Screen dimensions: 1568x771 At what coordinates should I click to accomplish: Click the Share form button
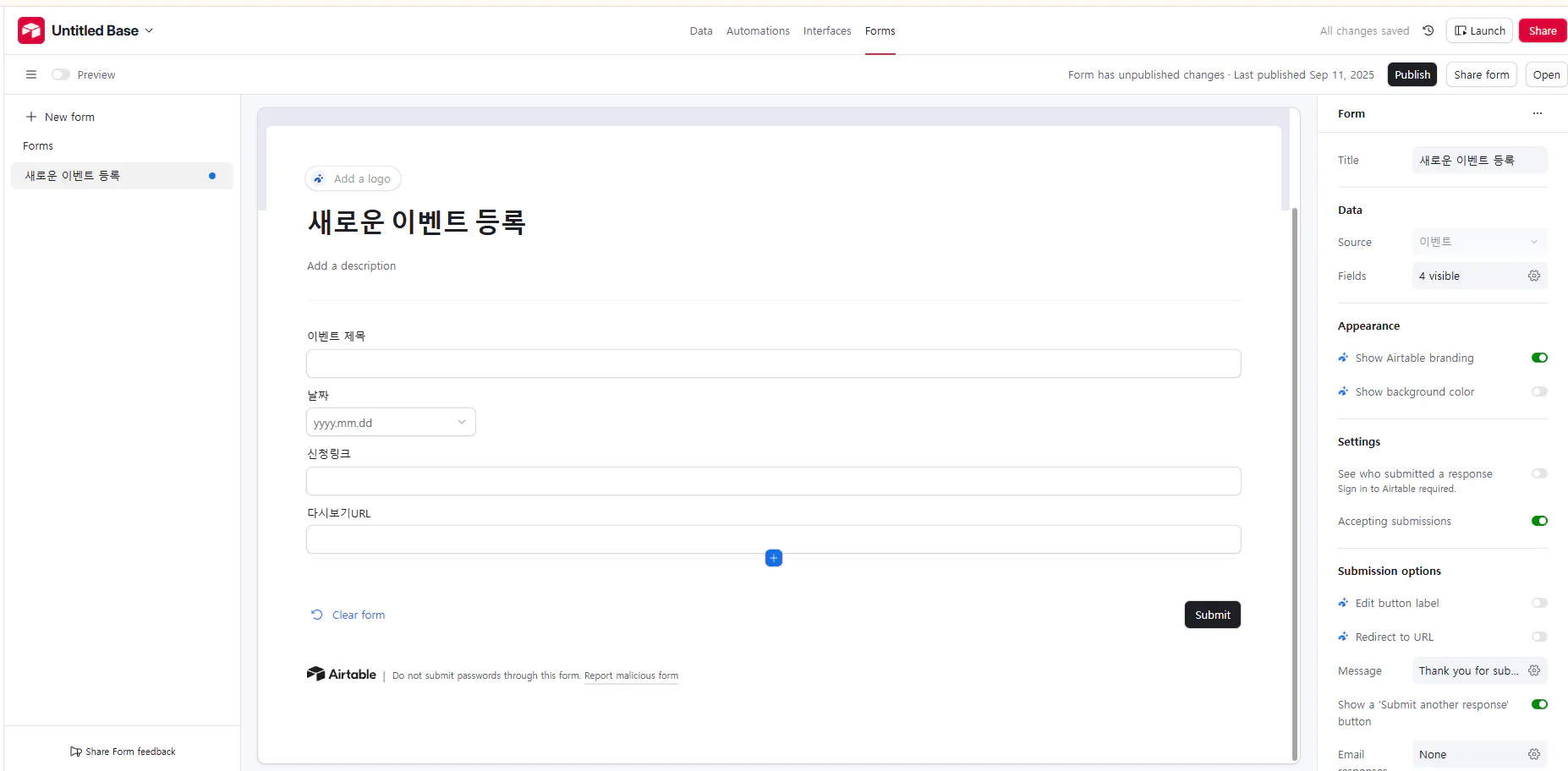[1482, 74]
